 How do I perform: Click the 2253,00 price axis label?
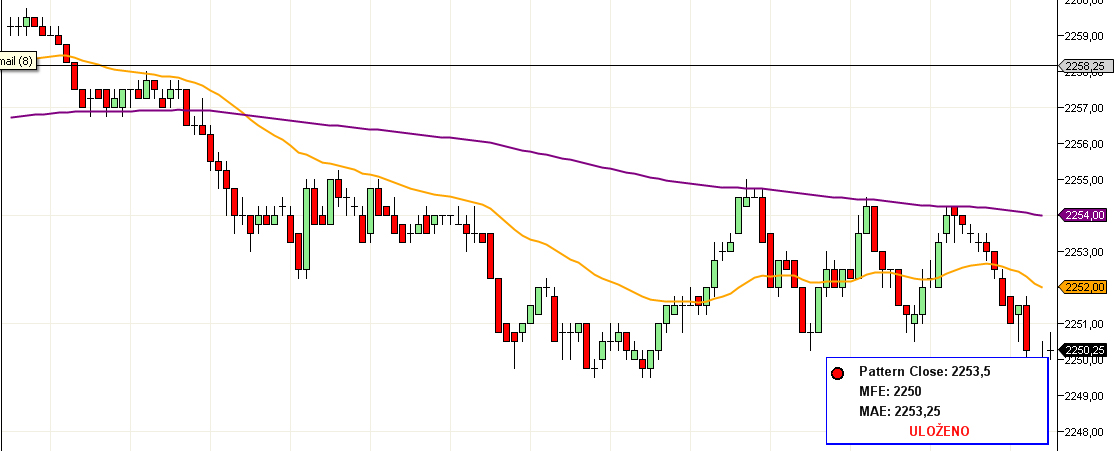(1087, 252)
